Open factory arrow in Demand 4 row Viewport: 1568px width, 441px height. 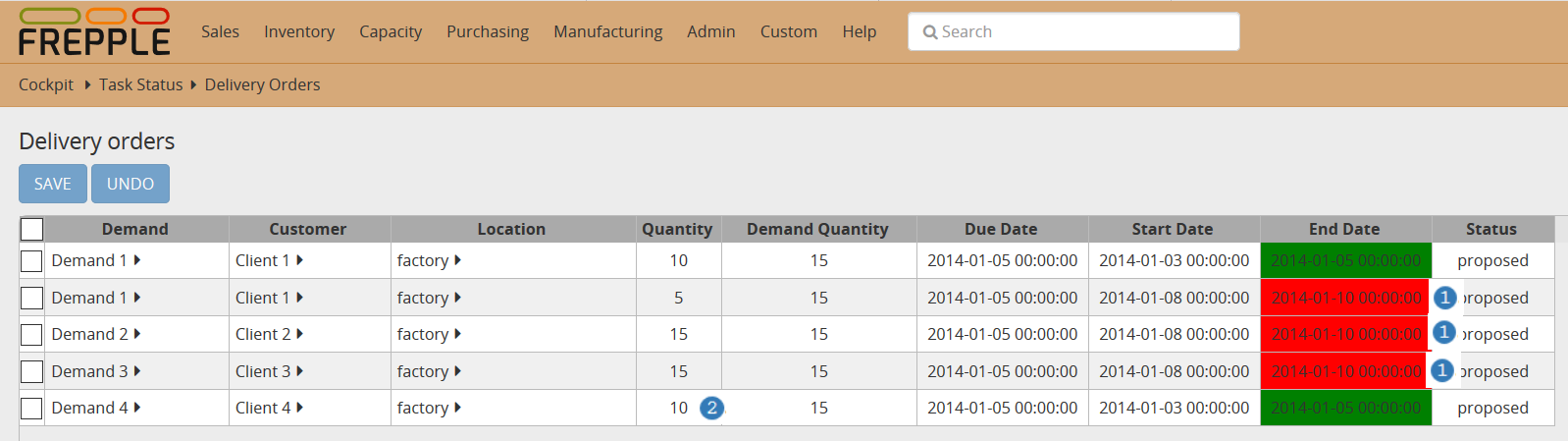coord(457,407)
